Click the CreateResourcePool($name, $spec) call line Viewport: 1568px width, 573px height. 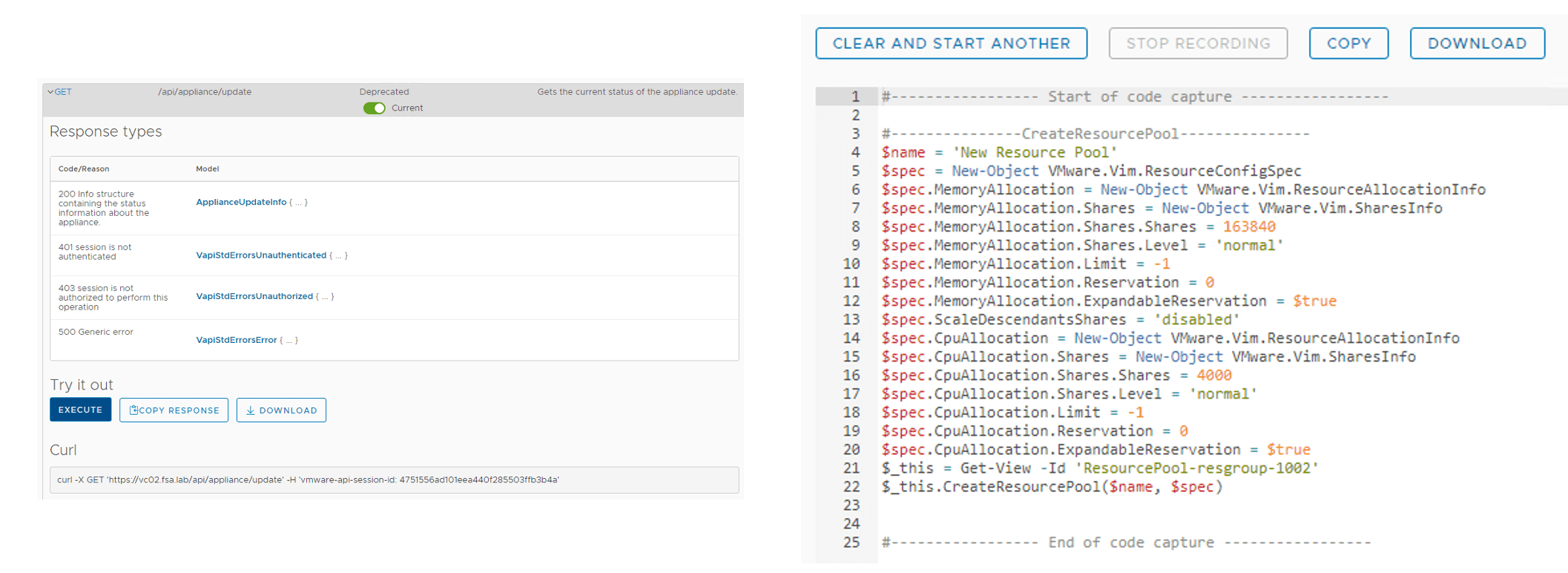coord(1052,486)
